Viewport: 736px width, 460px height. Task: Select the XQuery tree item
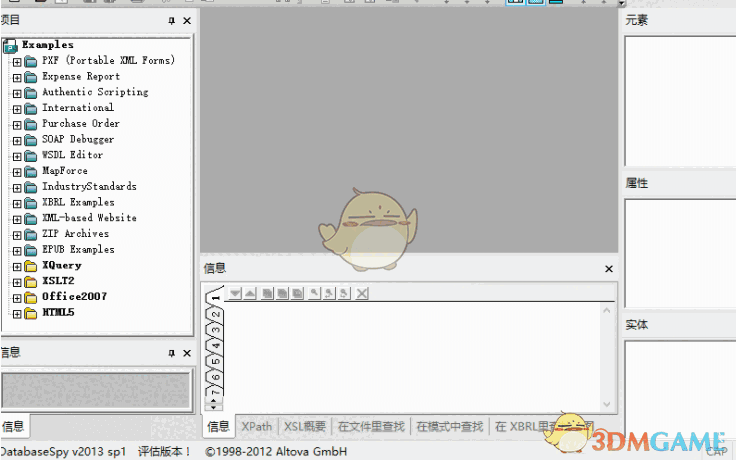coord(61,265)
